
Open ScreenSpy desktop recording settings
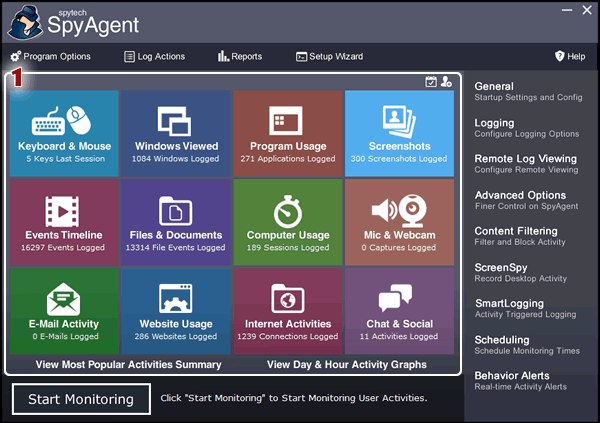(520, 273)
